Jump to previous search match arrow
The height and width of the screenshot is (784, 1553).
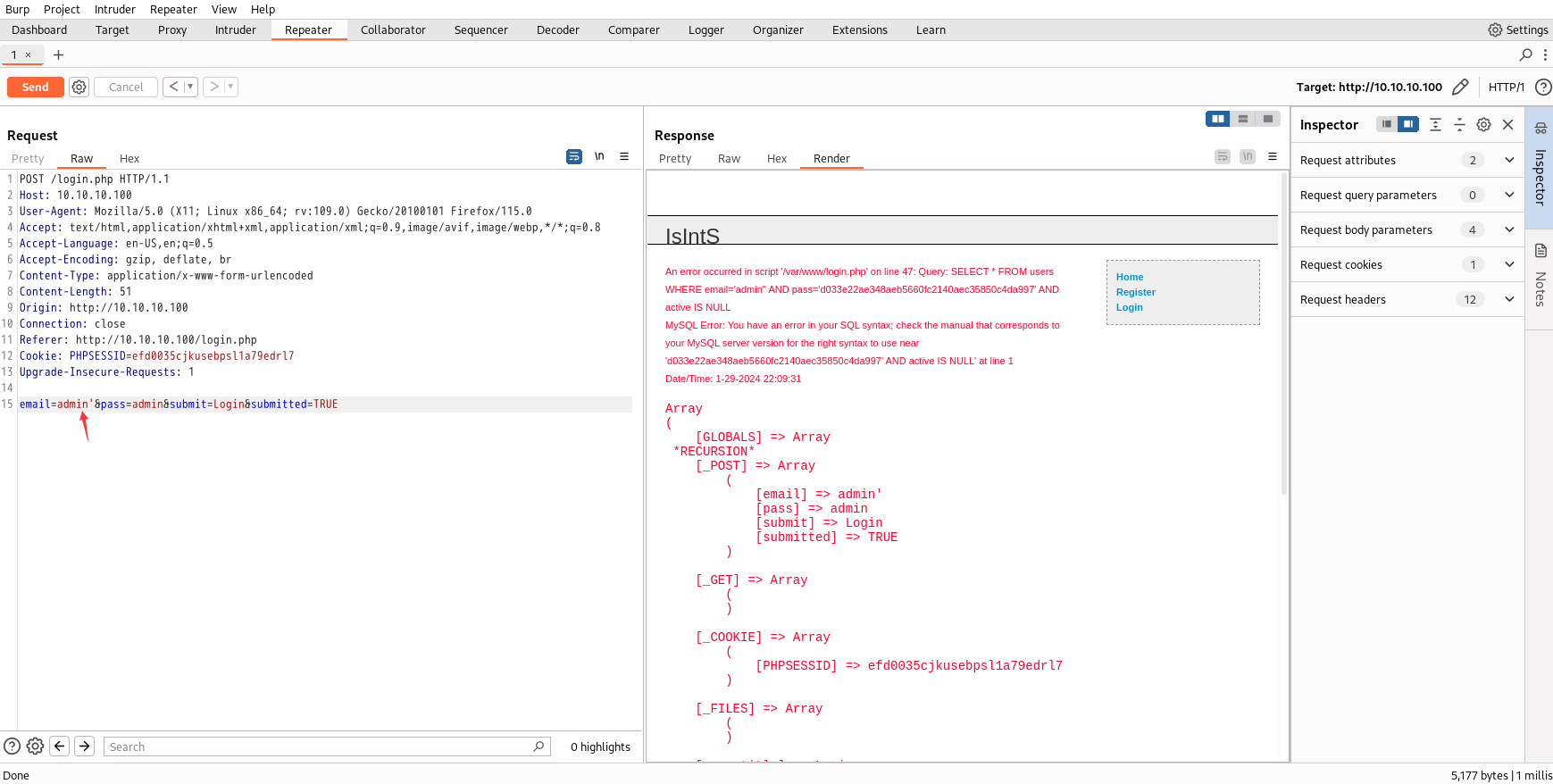[60, 746]
